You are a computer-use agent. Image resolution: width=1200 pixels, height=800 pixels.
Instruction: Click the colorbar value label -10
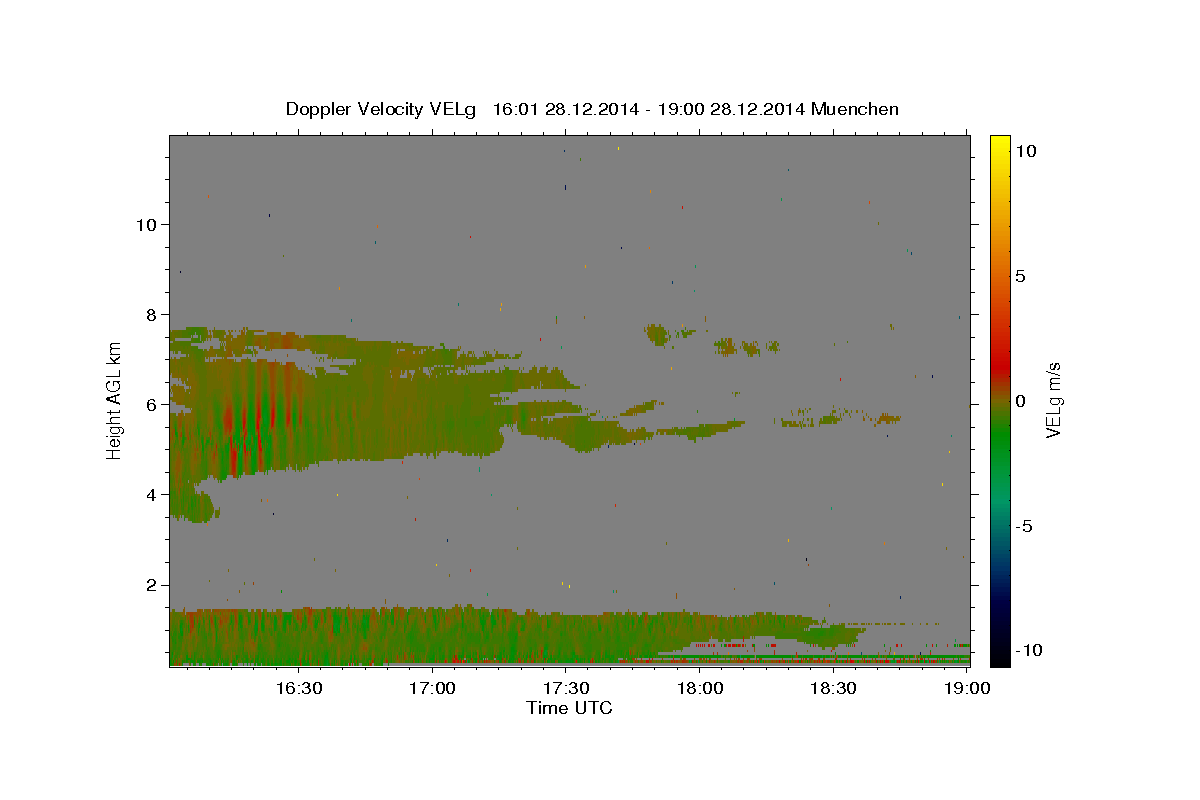click(x=1028, y=651)
